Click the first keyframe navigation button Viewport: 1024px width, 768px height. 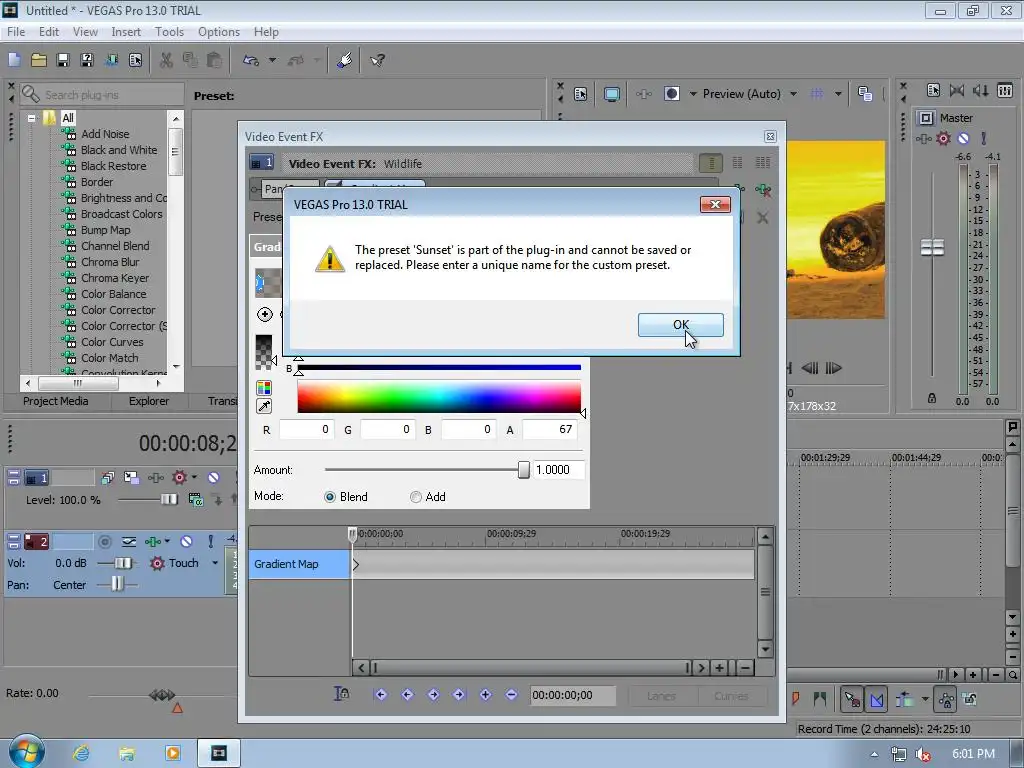pos(381,695)
